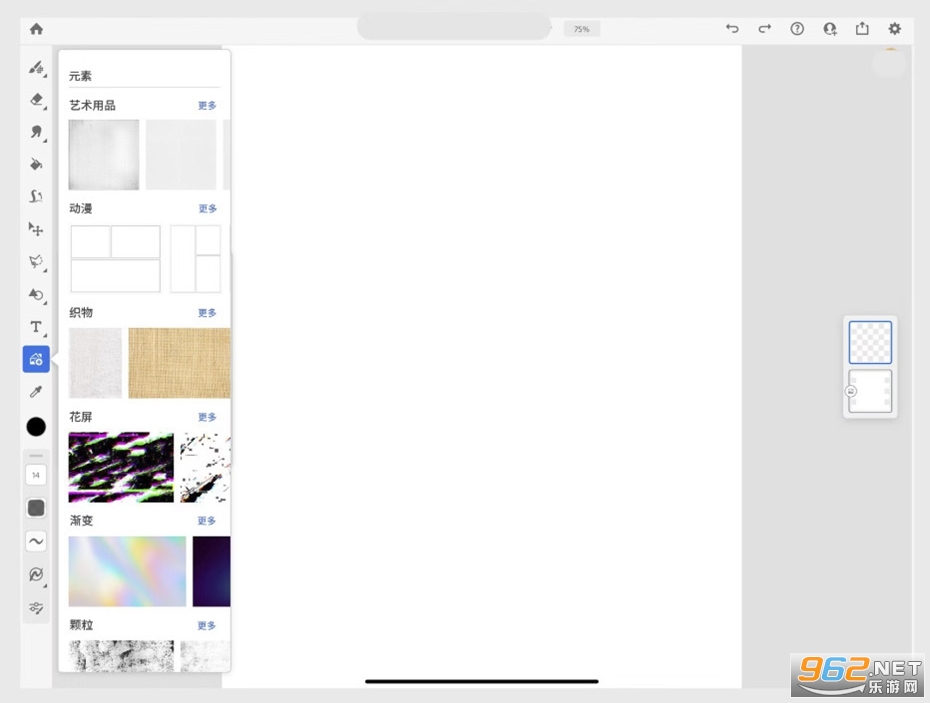
Task: Show more 动漫 elements
Action: [x=207, y=209]
